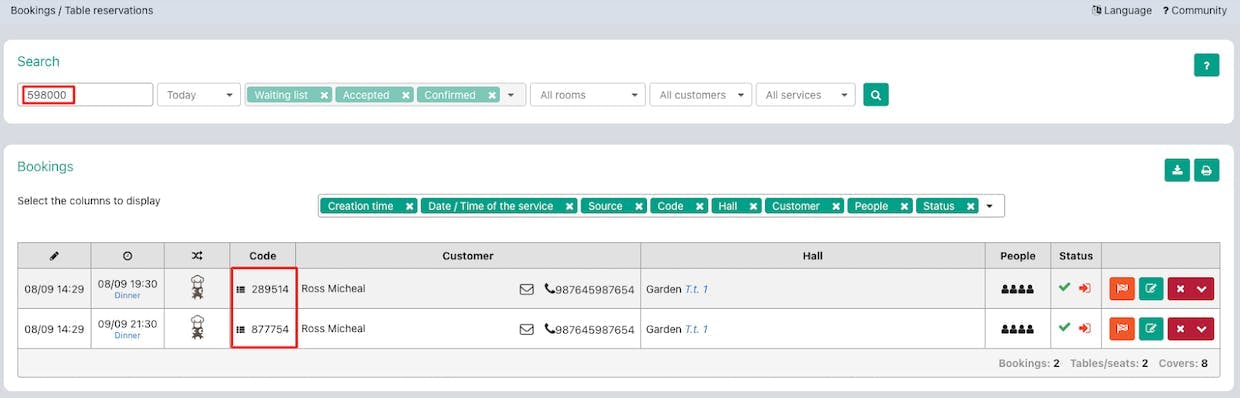Edit booking 877754 with the pencil button

click(1151, 329)
